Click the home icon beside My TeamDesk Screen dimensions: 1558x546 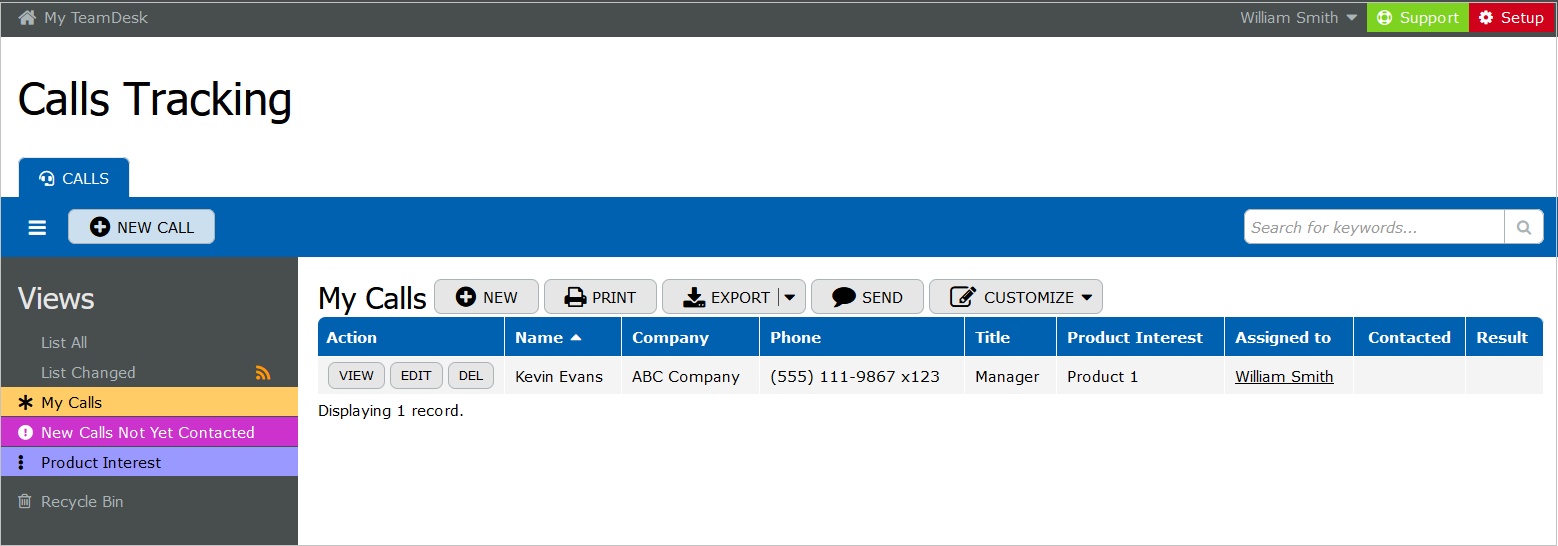pyautogui.click(x=27, y=18)
